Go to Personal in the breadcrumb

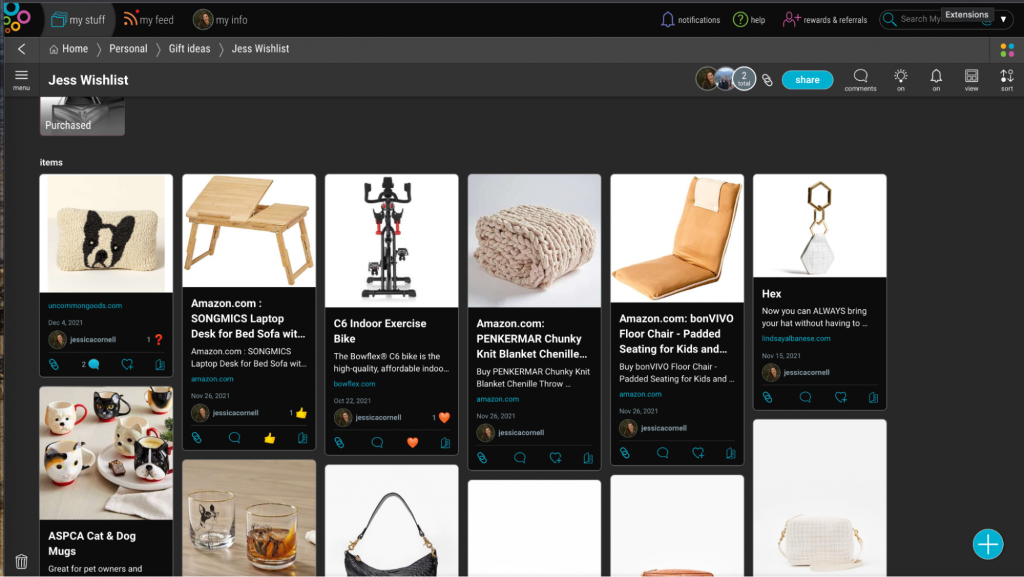coord(128,49)
